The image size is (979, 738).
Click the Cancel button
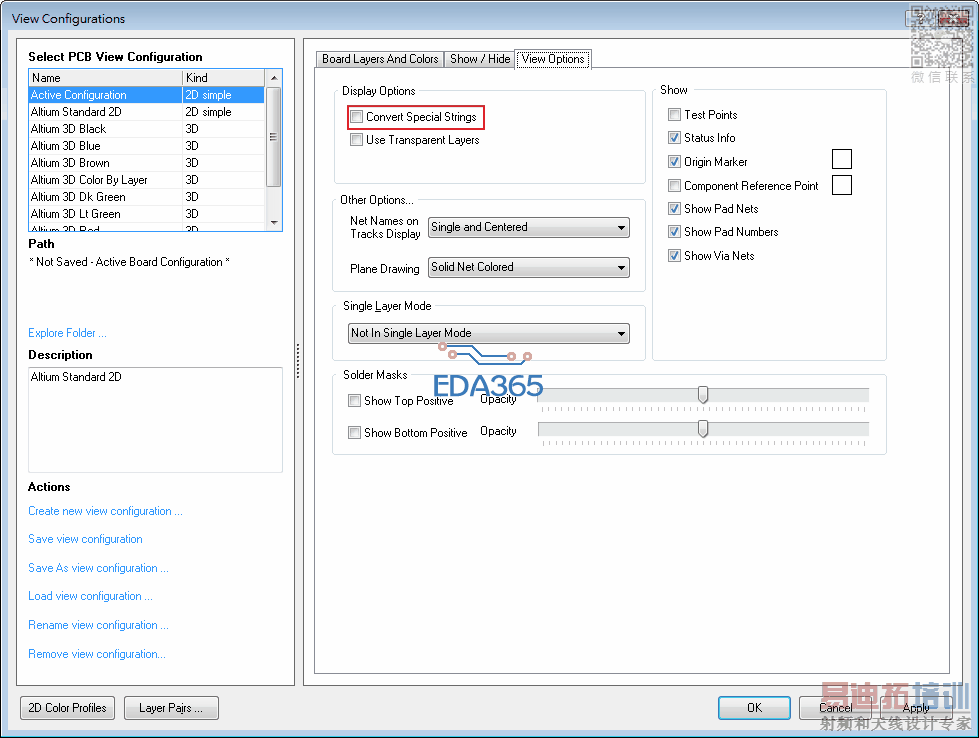click(835, 708)
